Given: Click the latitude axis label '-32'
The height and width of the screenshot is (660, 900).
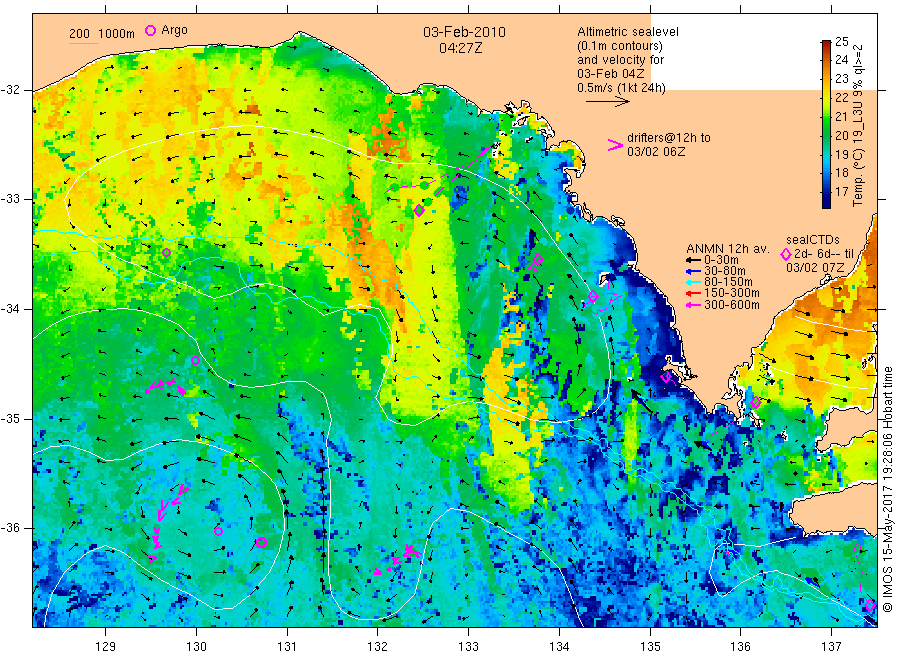Looking at the screenshot, I should pos(11,90).
